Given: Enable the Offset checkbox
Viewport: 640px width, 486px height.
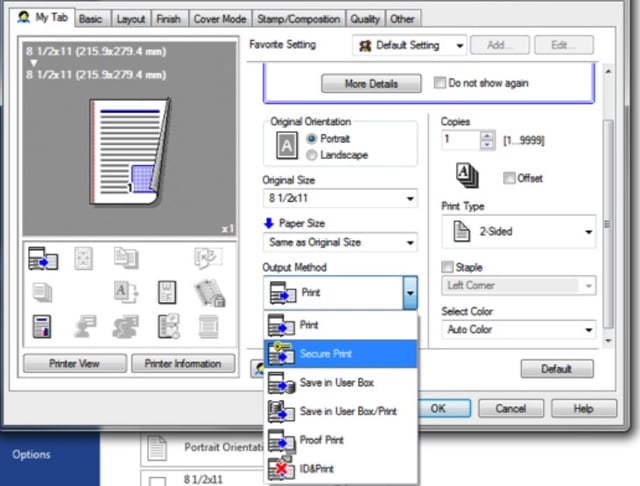Looking at the screenshot, I should click(508, 178).
